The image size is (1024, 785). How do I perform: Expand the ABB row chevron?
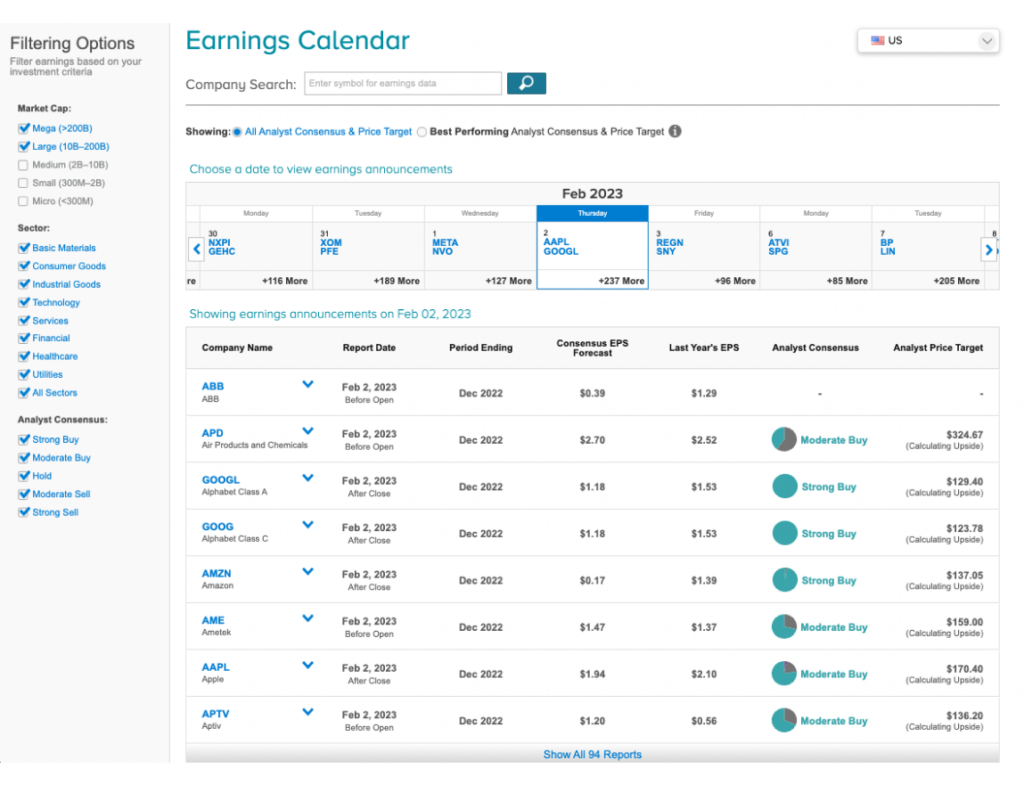(308, 385)
